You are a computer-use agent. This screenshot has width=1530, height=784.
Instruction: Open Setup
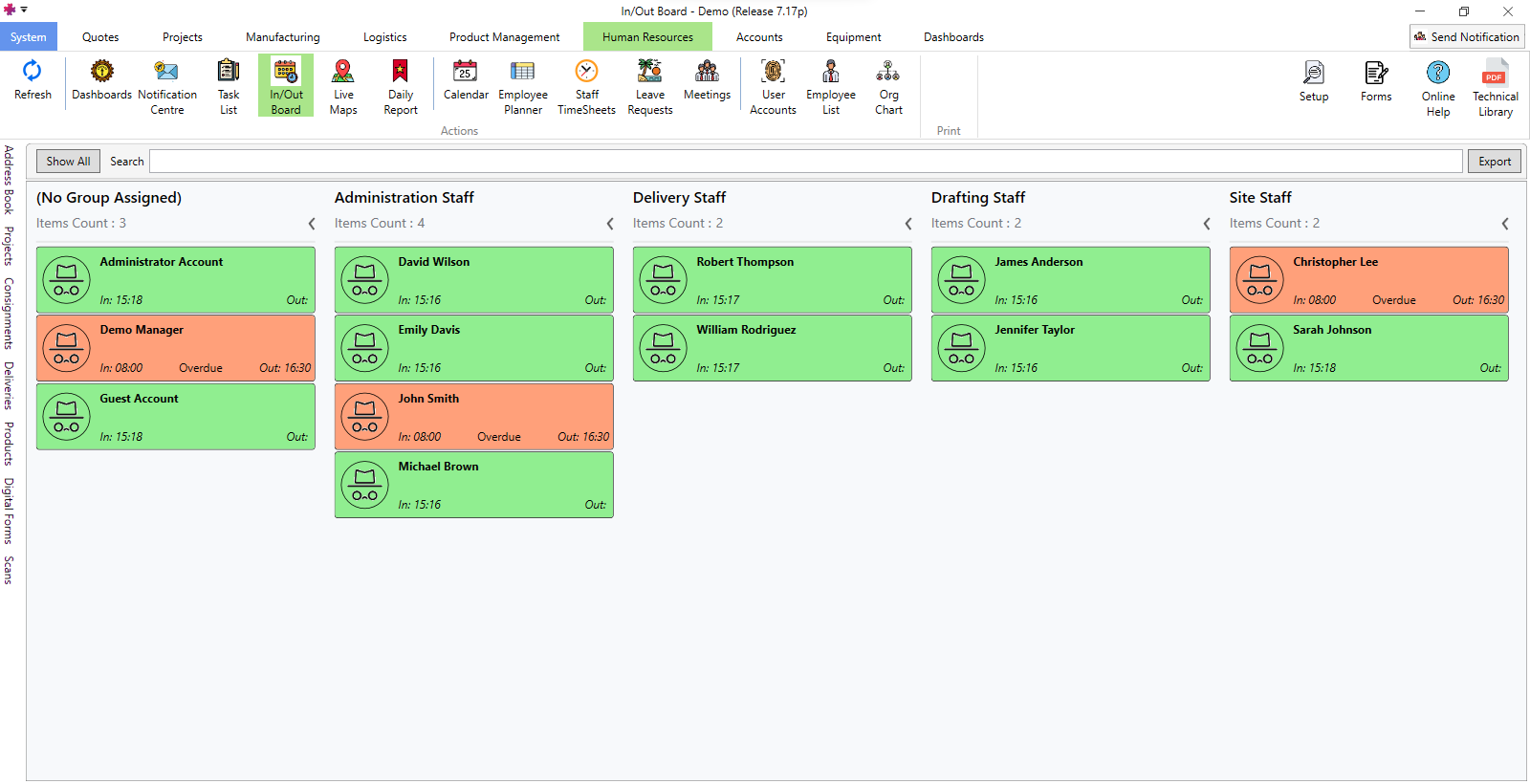(x=1314, y=81)
